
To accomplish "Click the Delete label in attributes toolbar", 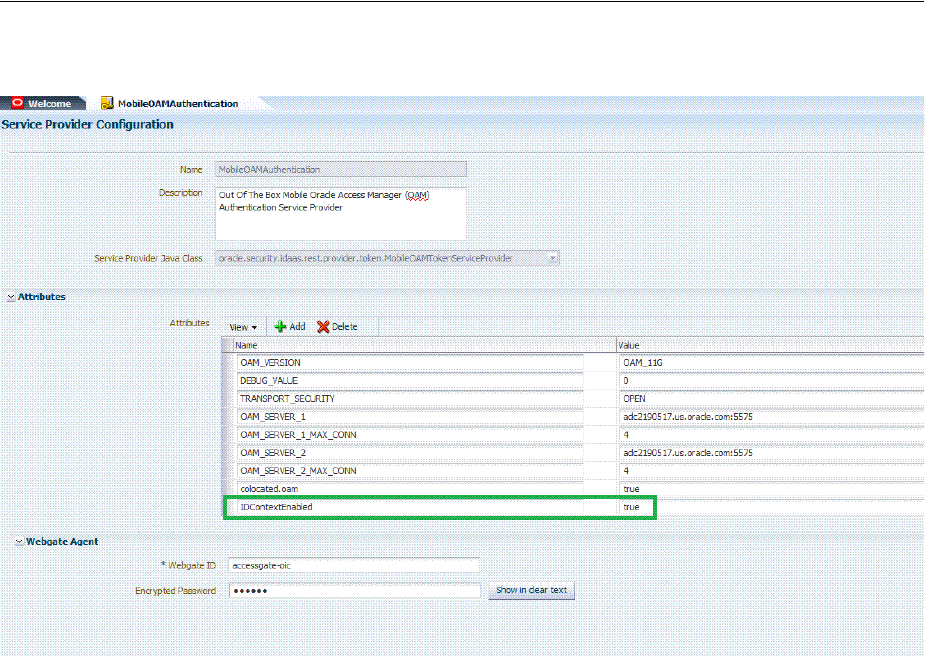I will tap(345, 326).
